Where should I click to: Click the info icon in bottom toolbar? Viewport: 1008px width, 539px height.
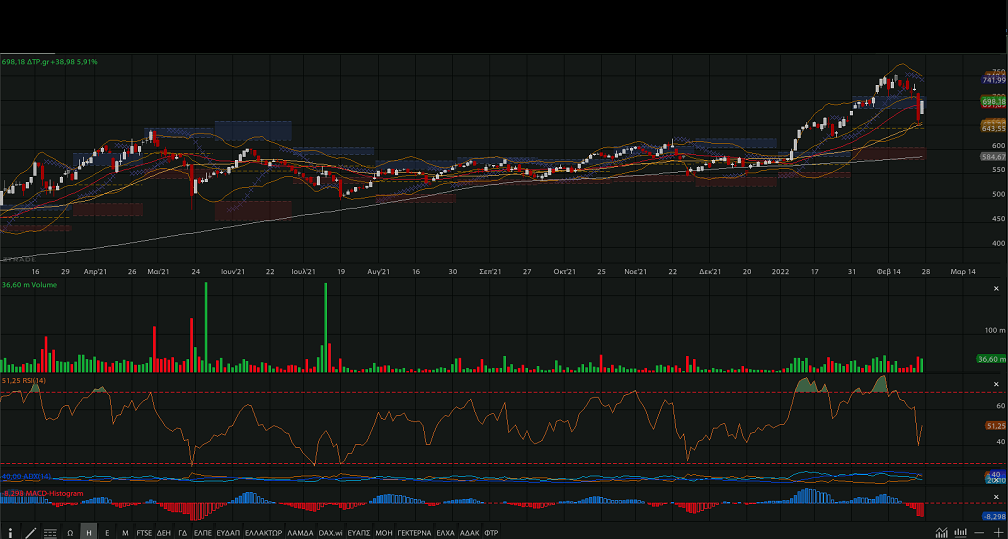coord(11,532)
